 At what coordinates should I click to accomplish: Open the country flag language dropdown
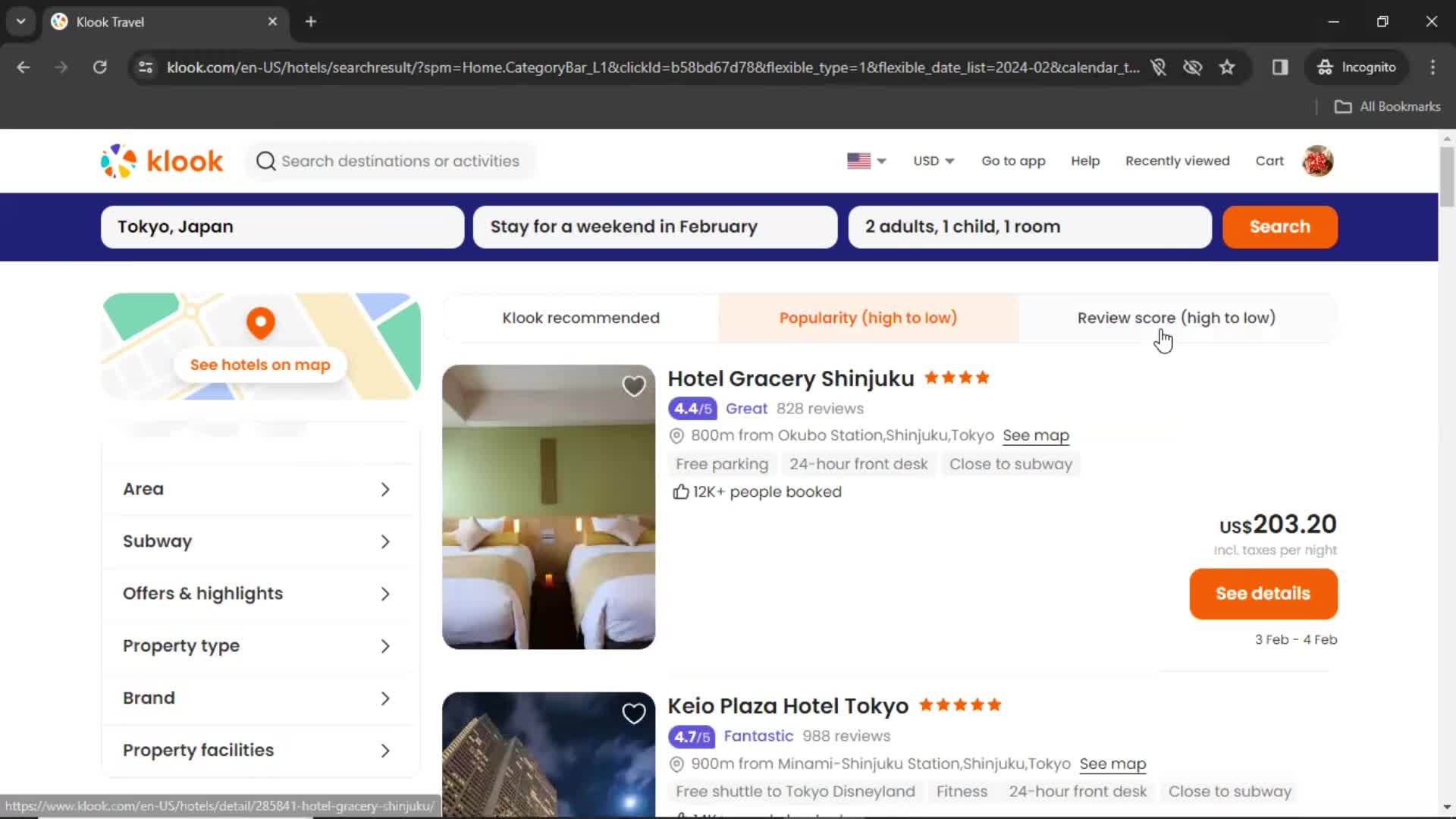[x=867, y=161]
